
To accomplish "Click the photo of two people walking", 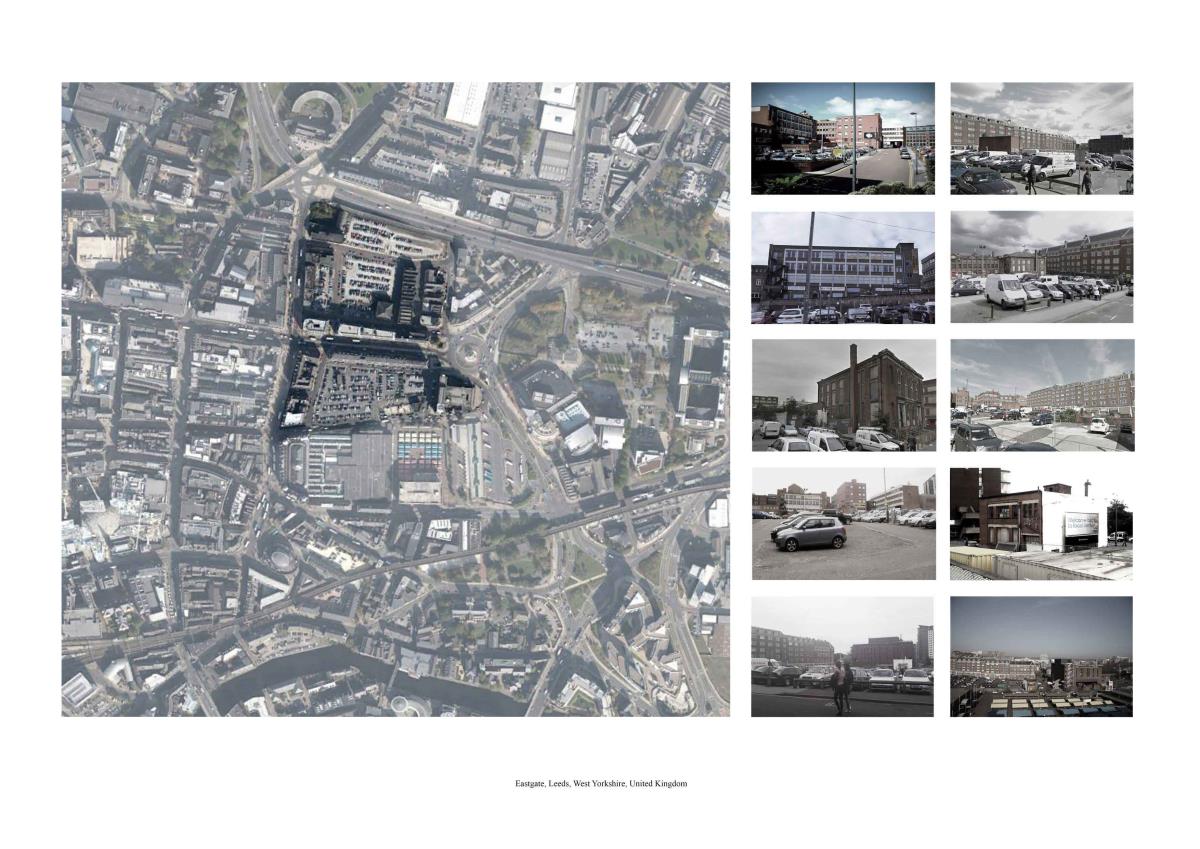I will click(x=842, y=656).
